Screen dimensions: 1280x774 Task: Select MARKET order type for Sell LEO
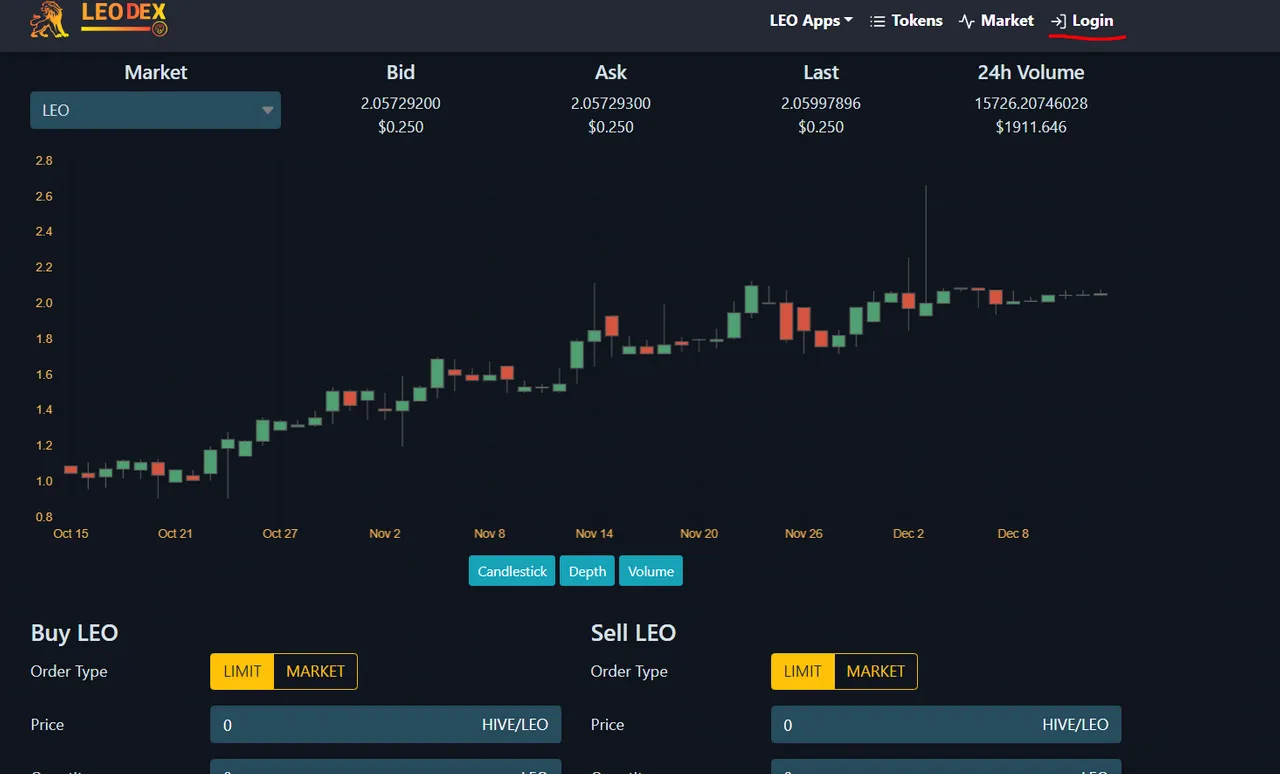click(875, 671)
